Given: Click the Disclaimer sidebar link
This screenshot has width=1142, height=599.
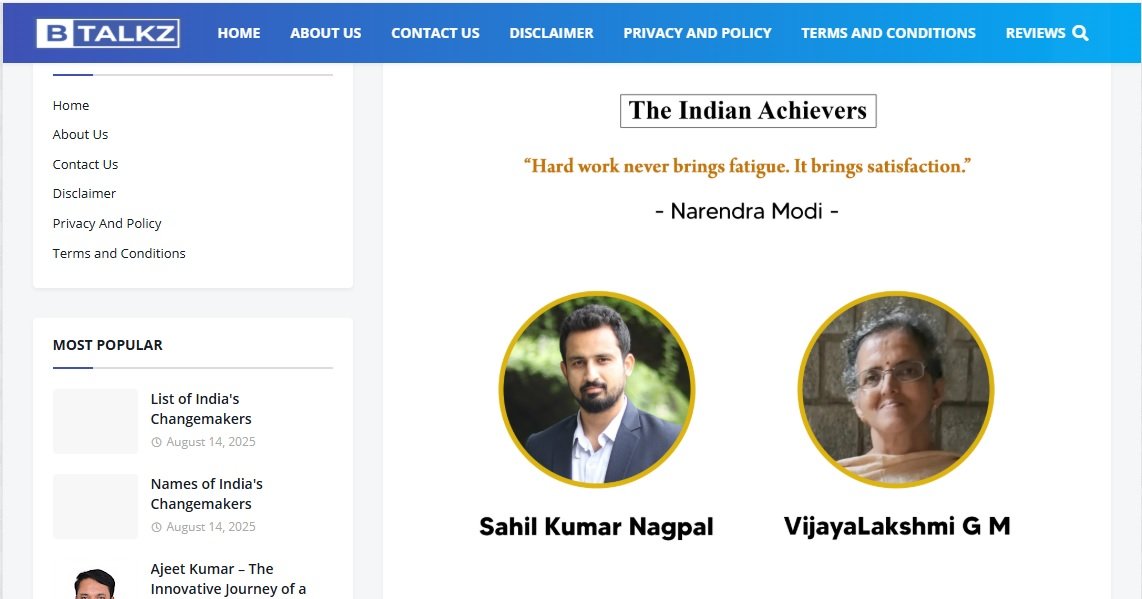Looking at the screenshot, I should click(x=84, y=193).
